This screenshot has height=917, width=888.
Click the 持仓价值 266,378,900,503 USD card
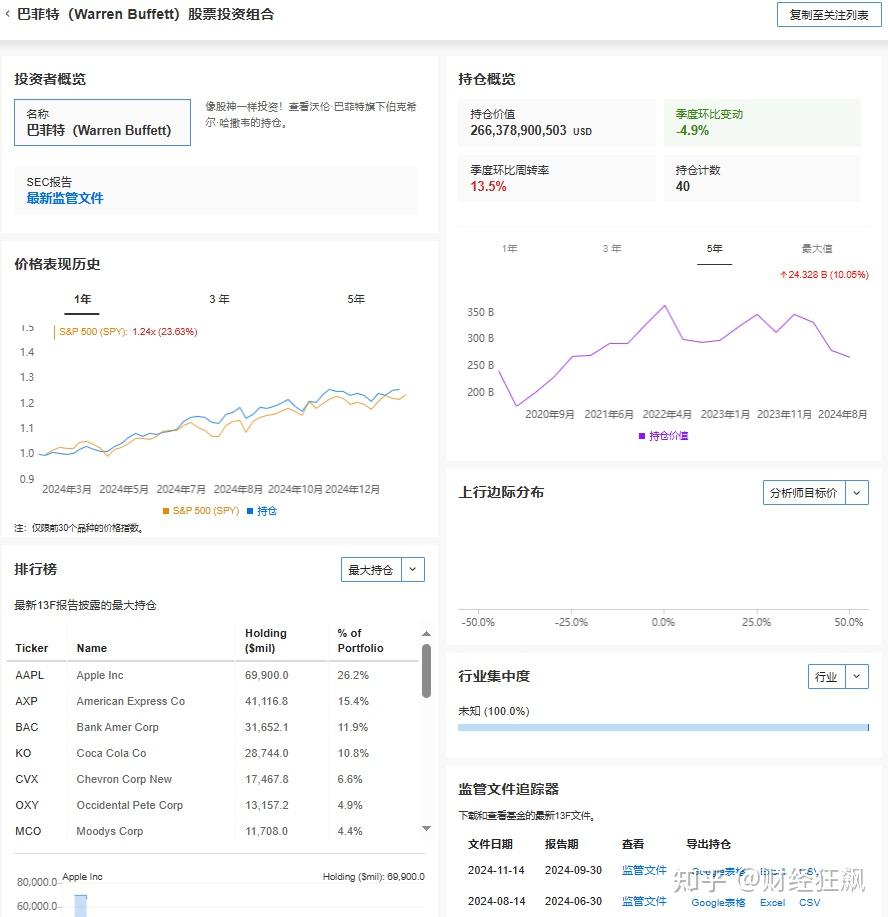pyautogui.click(x=557, y=122)
